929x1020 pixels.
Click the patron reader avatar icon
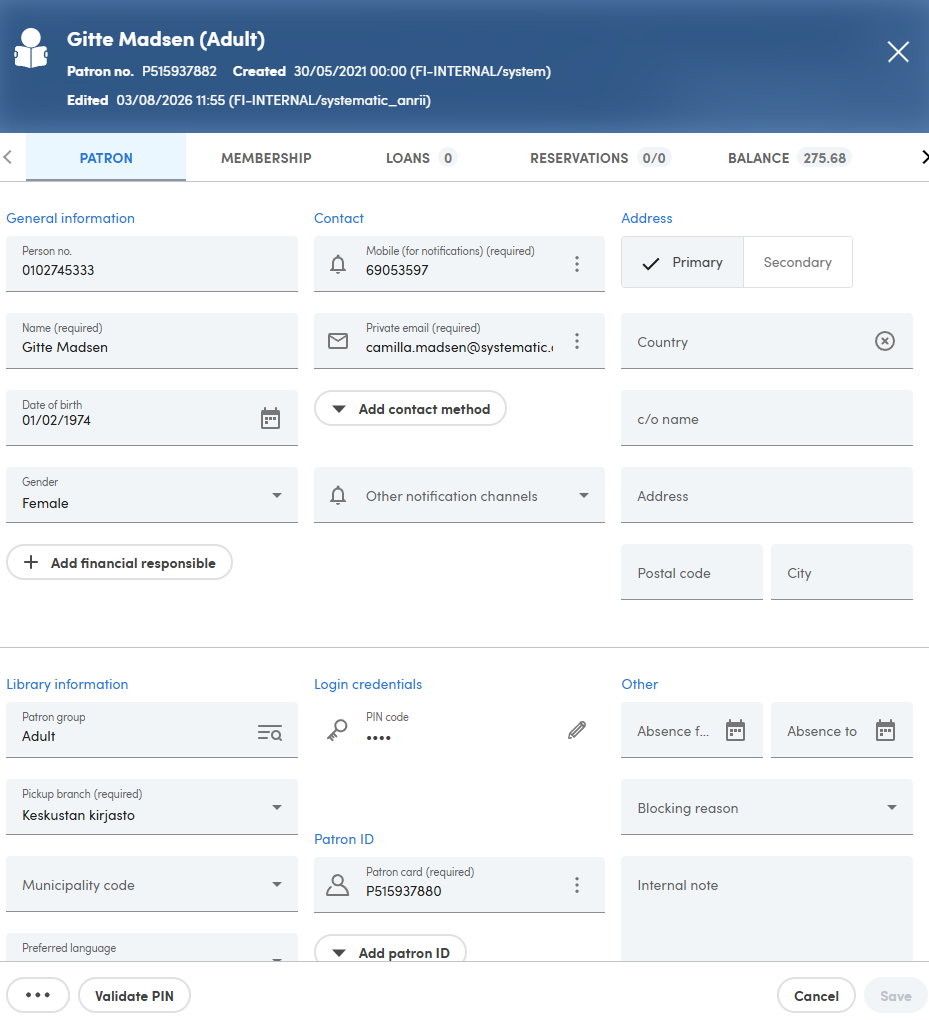click(x=31, y=48)
